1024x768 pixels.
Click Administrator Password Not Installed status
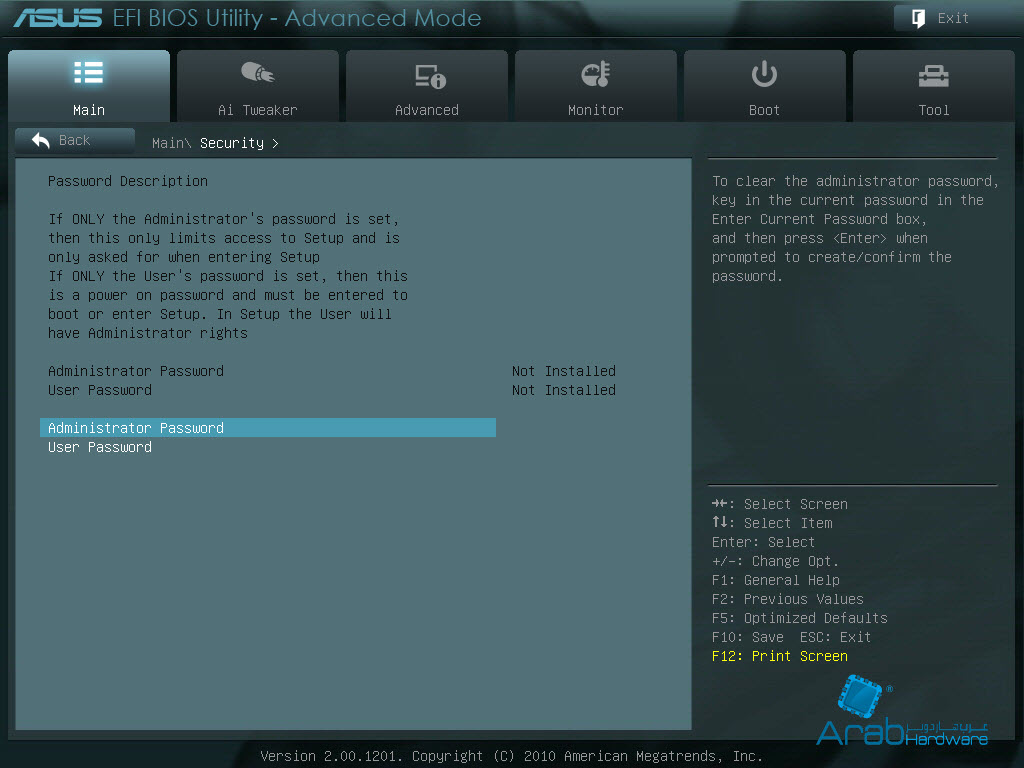[564, 371]
